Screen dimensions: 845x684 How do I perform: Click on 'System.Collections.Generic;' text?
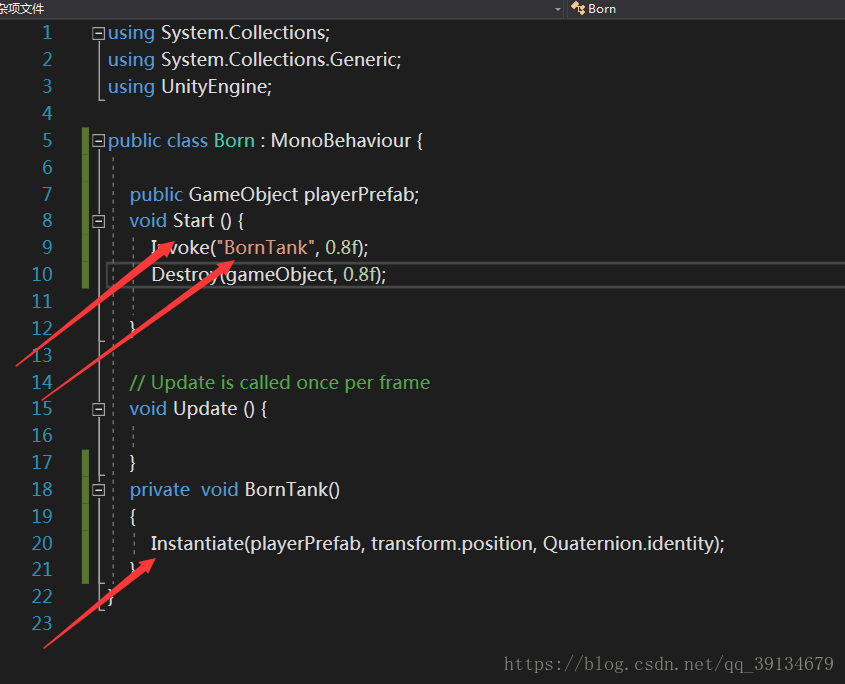click(x=281, y=60)
